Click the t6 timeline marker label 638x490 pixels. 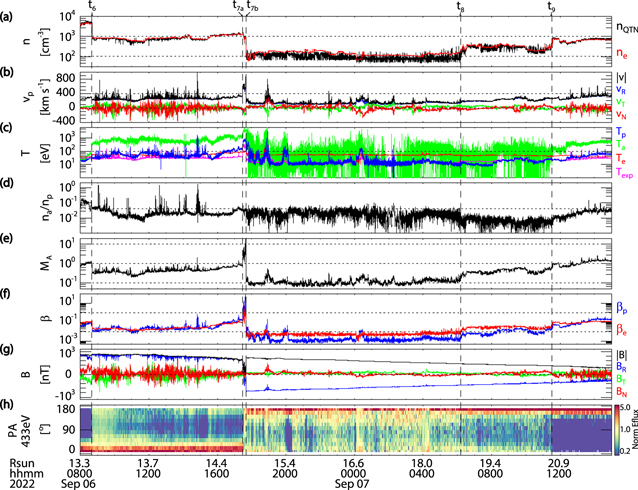coord(92,6)
